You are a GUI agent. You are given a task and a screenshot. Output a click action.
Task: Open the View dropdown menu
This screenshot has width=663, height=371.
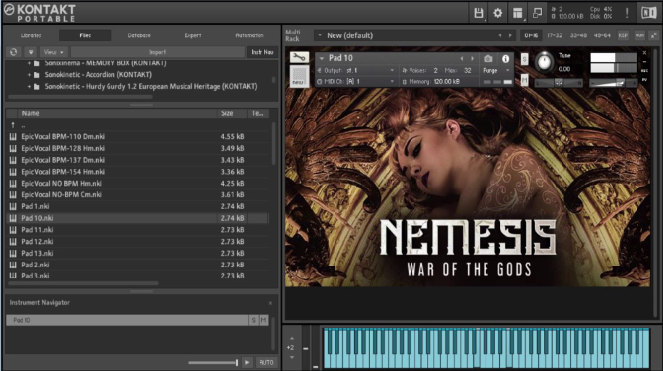[x=53, y=52]
